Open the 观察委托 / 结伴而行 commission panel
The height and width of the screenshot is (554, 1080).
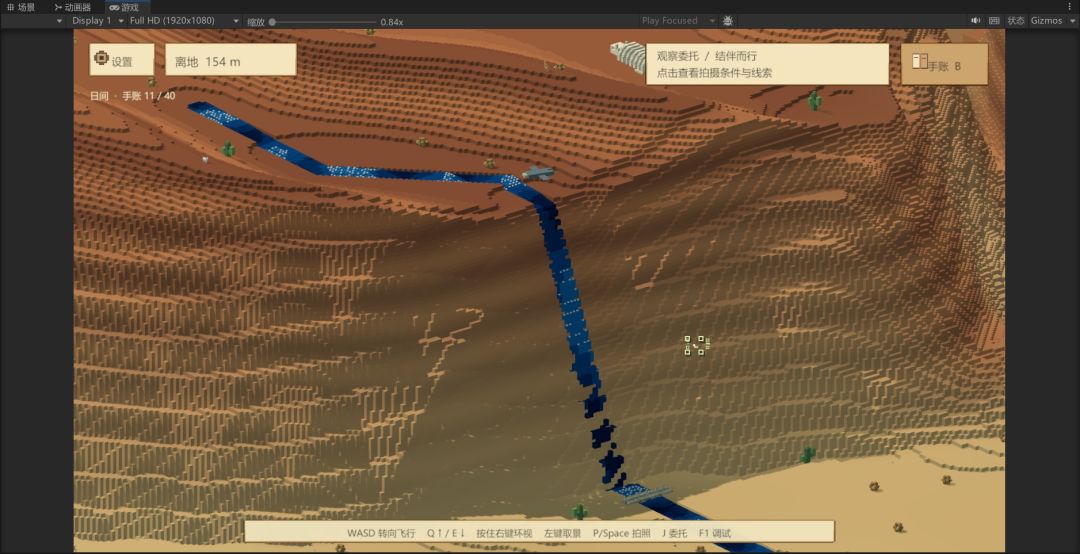(767, 64)
